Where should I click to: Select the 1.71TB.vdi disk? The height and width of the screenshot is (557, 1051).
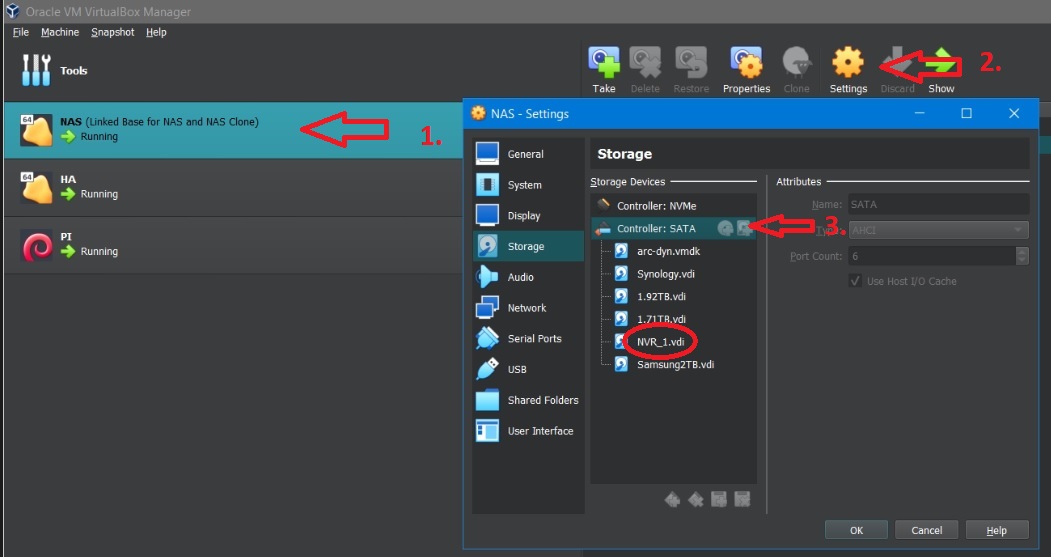[652, 319]
